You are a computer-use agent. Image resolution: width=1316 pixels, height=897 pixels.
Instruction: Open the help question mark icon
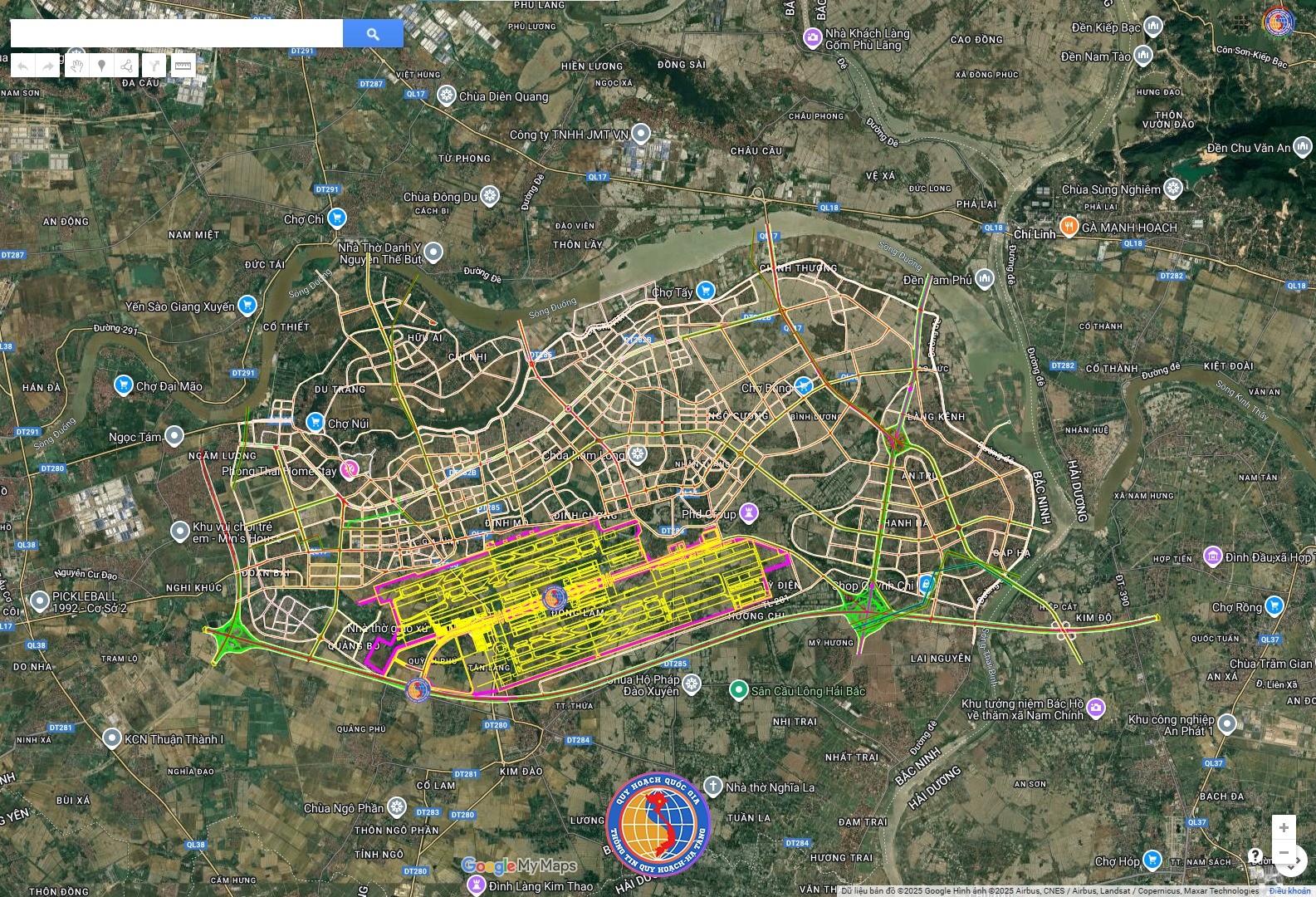[x=1255, y=856]
